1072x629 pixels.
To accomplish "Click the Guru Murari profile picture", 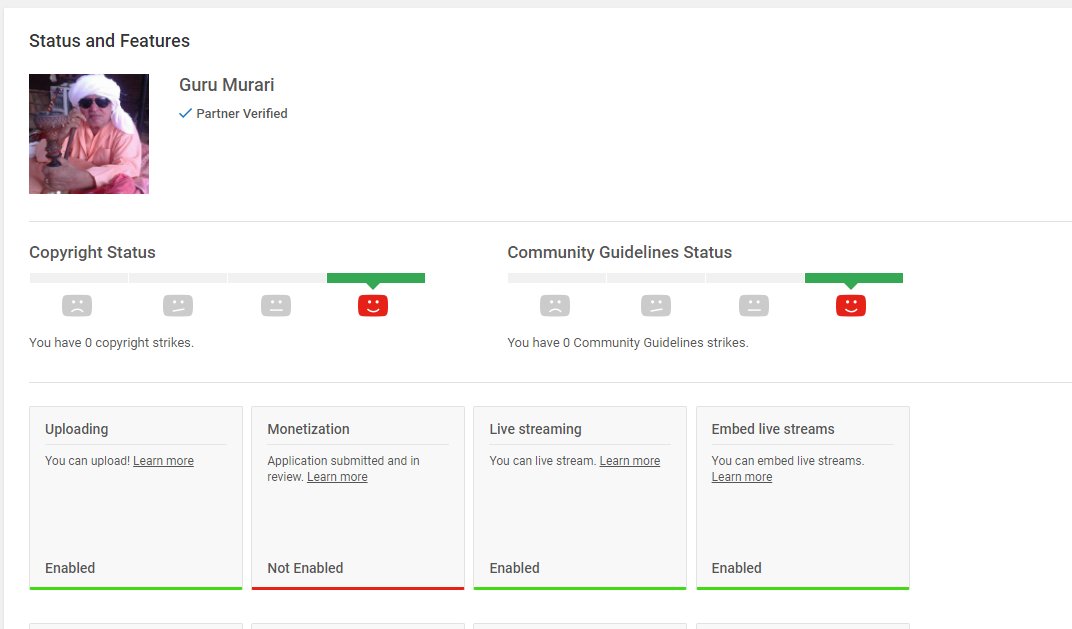I will click(89, 134).
